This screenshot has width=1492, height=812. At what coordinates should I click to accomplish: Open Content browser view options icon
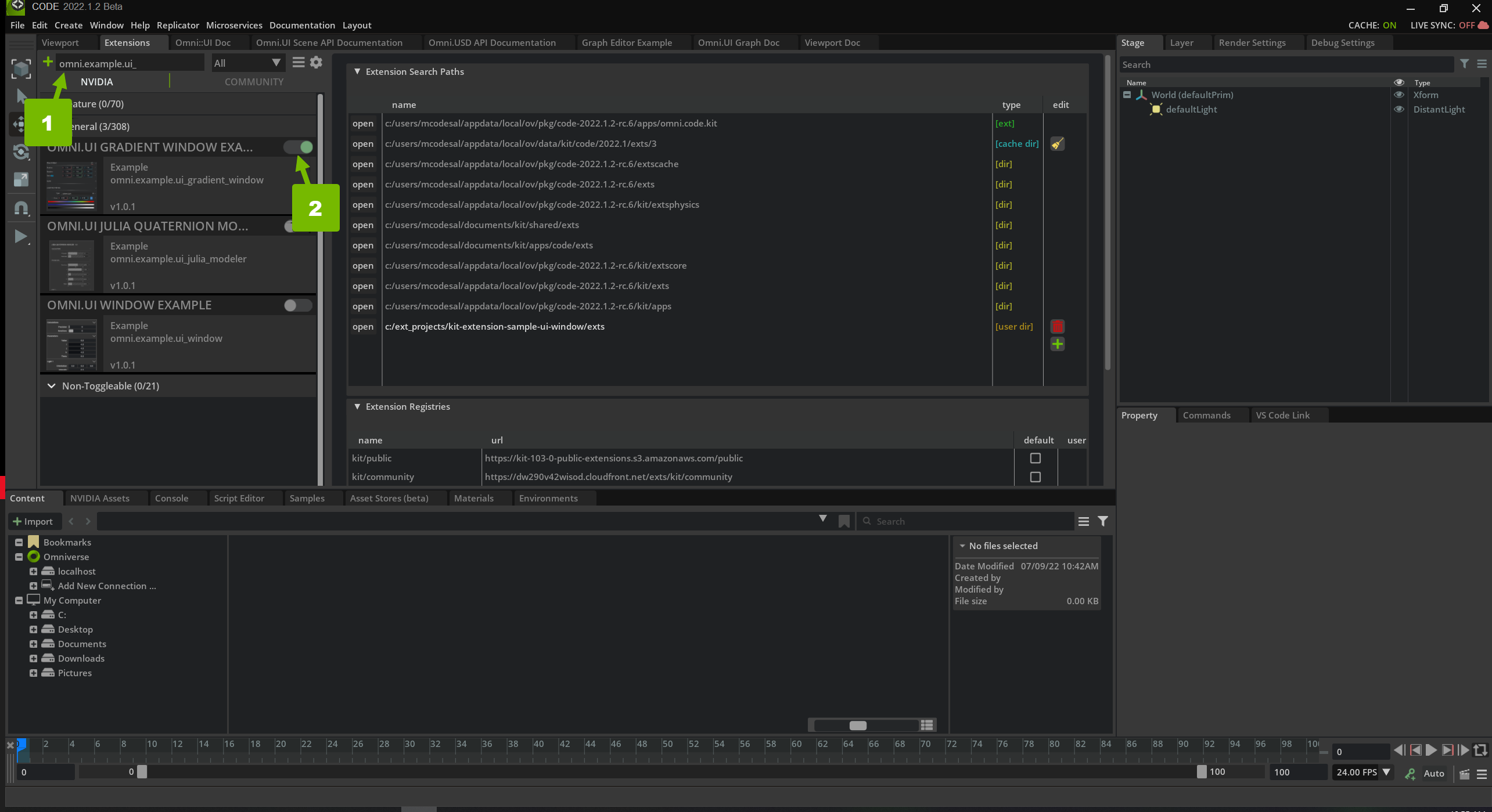1083,521
